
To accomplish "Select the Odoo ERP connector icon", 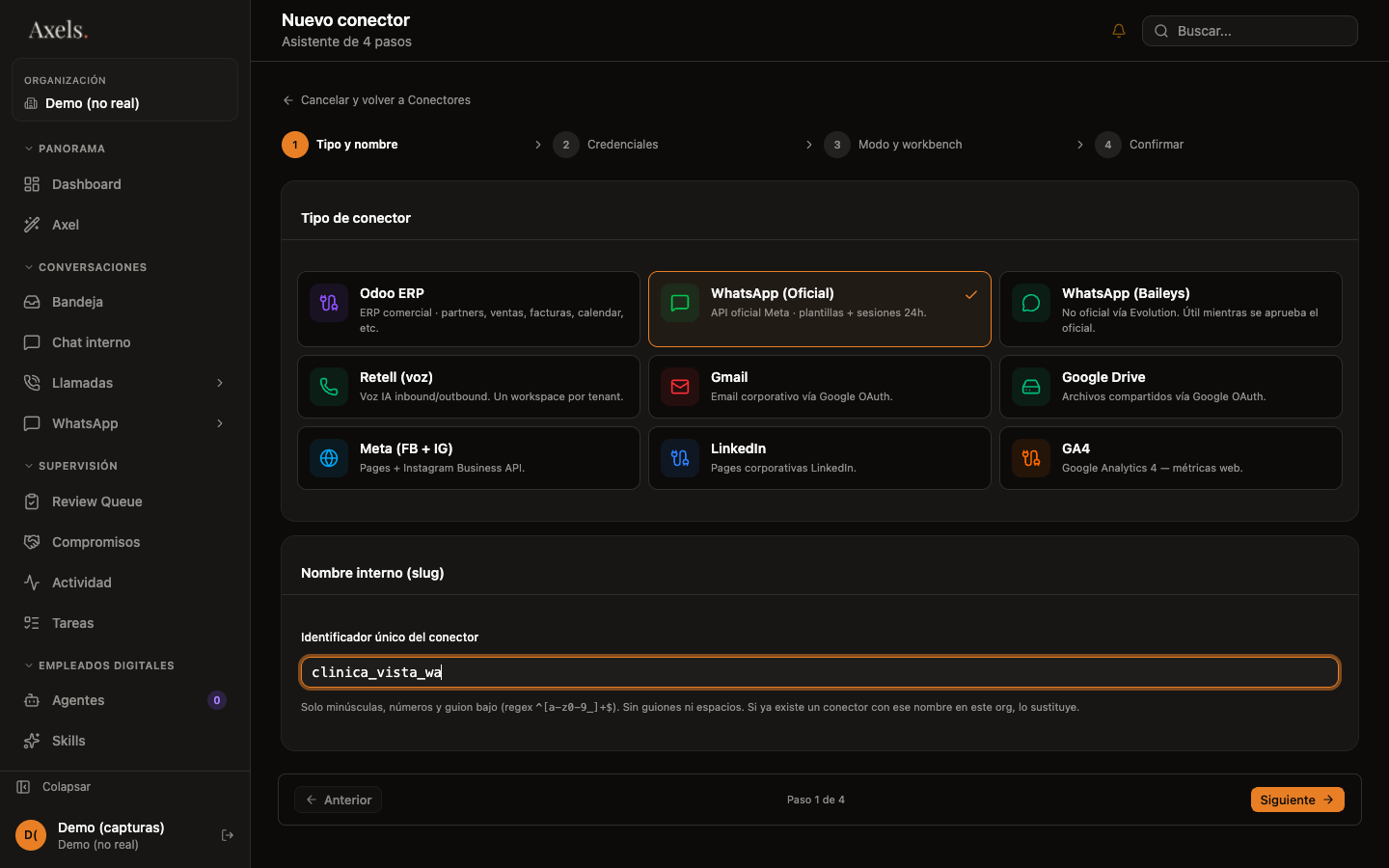I will pyautogui.click(x=329, y=303).
